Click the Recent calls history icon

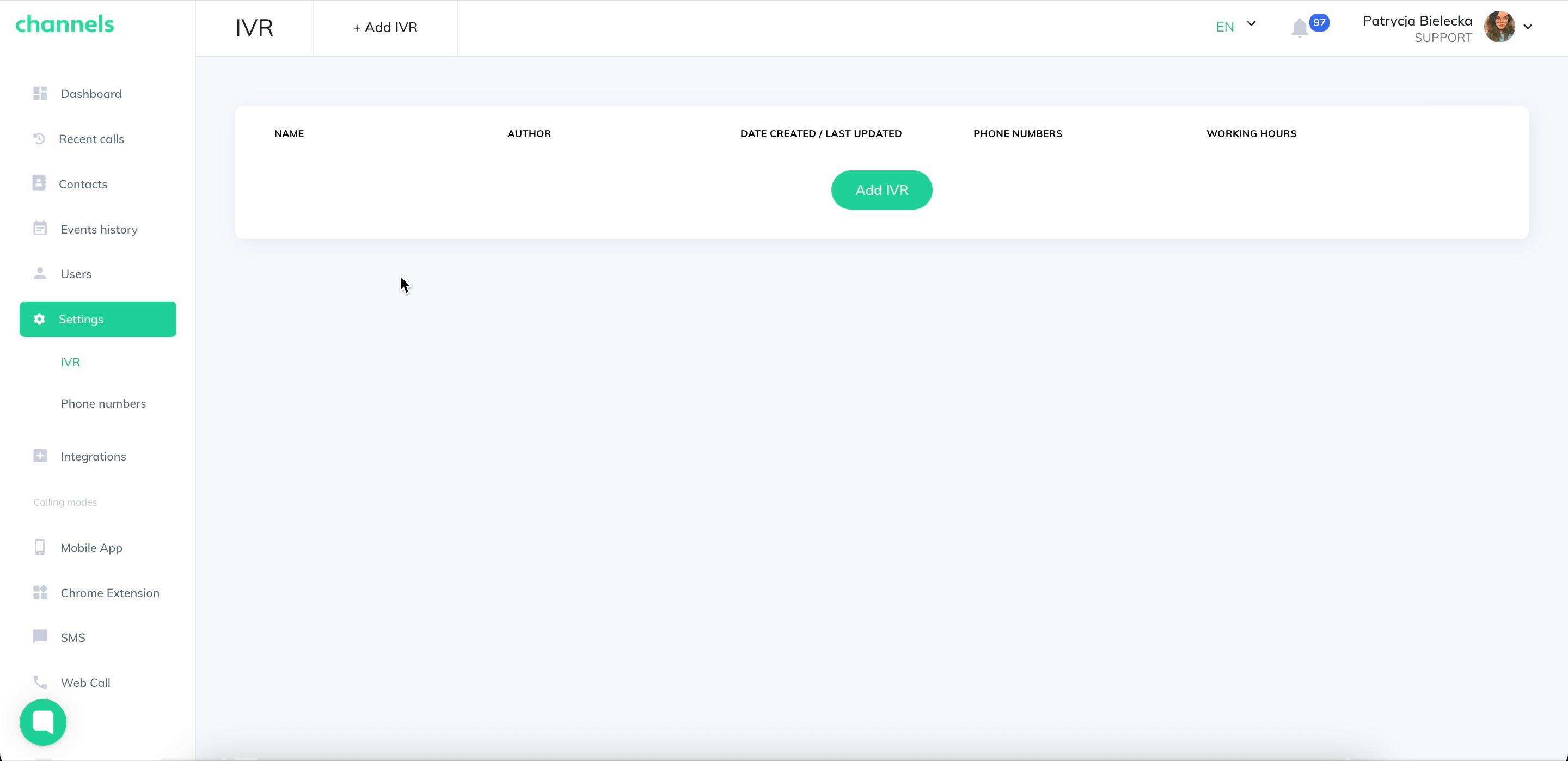pos(39,139)
